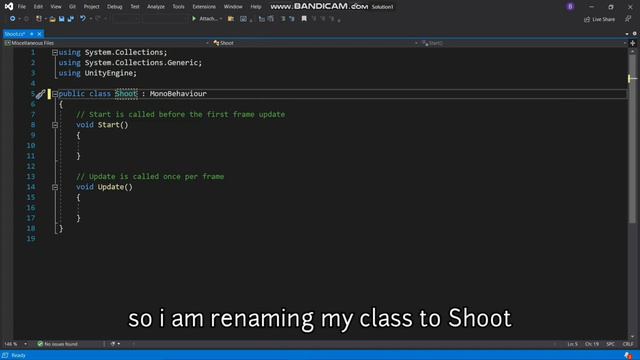Click the notifications icon in the status bar
This screenshot has width=640, height=360.
pyautogui.click(x=628, y=356)
